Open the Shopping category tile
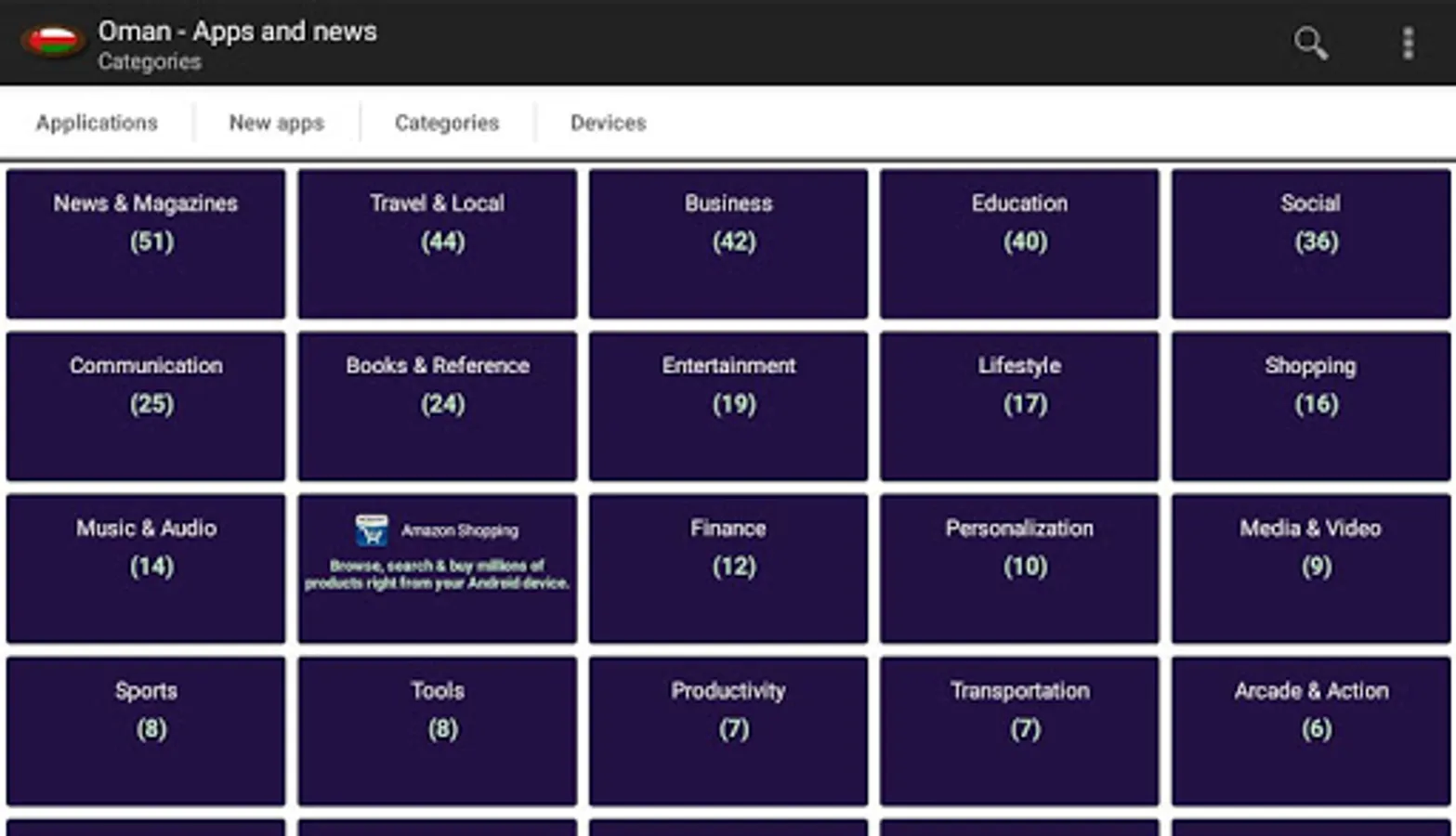 1311,406
